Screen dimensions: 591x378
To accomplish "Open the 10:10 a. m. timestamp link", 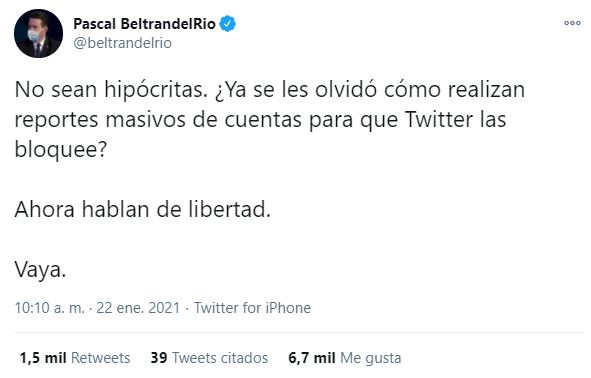I will point(50,308).
